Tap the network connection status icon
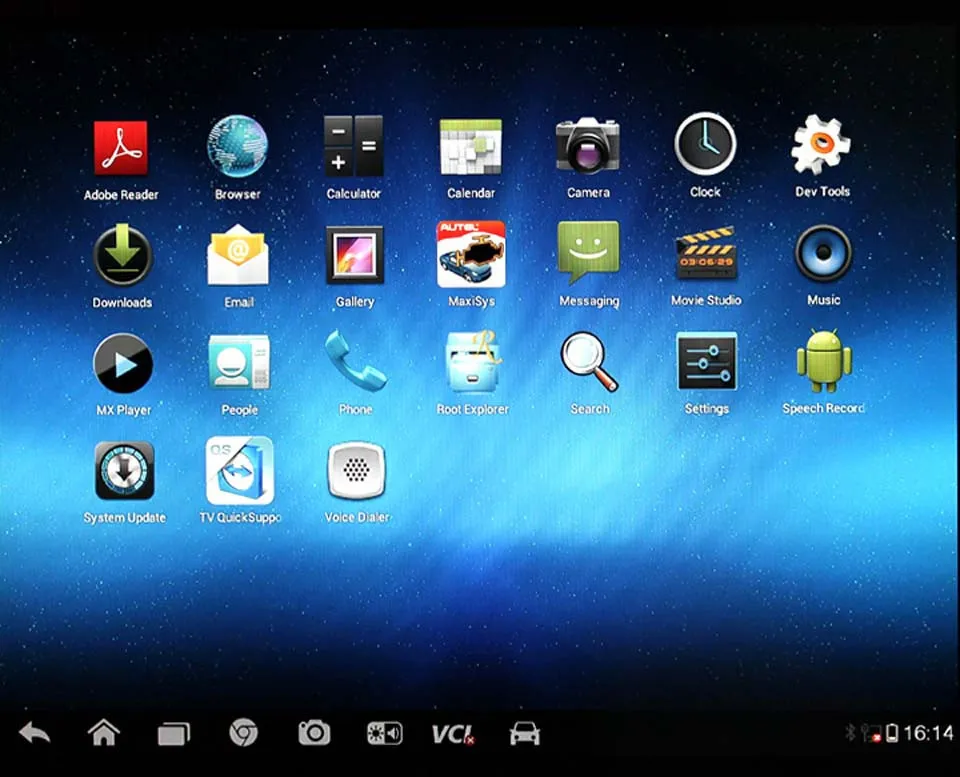Screen dimensions: 960x777 click(x=870, y=733)
